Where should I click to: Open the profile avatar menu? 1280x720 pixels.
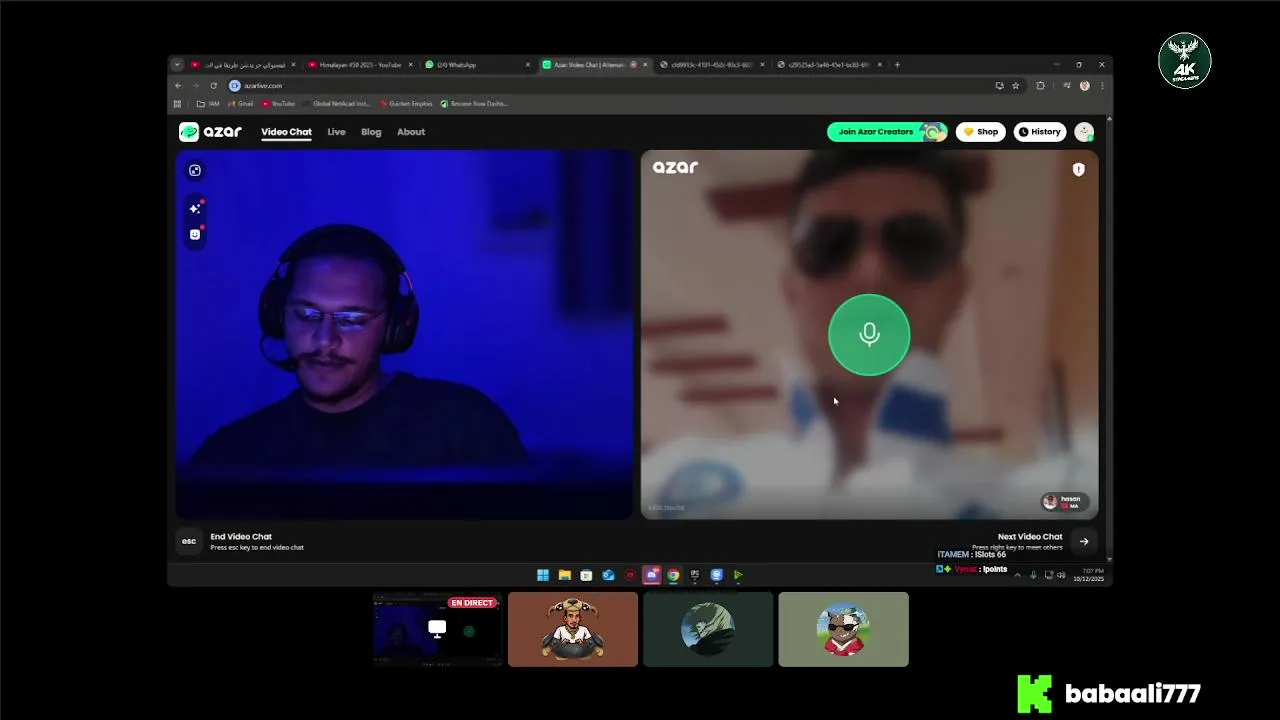[1084, 132]
